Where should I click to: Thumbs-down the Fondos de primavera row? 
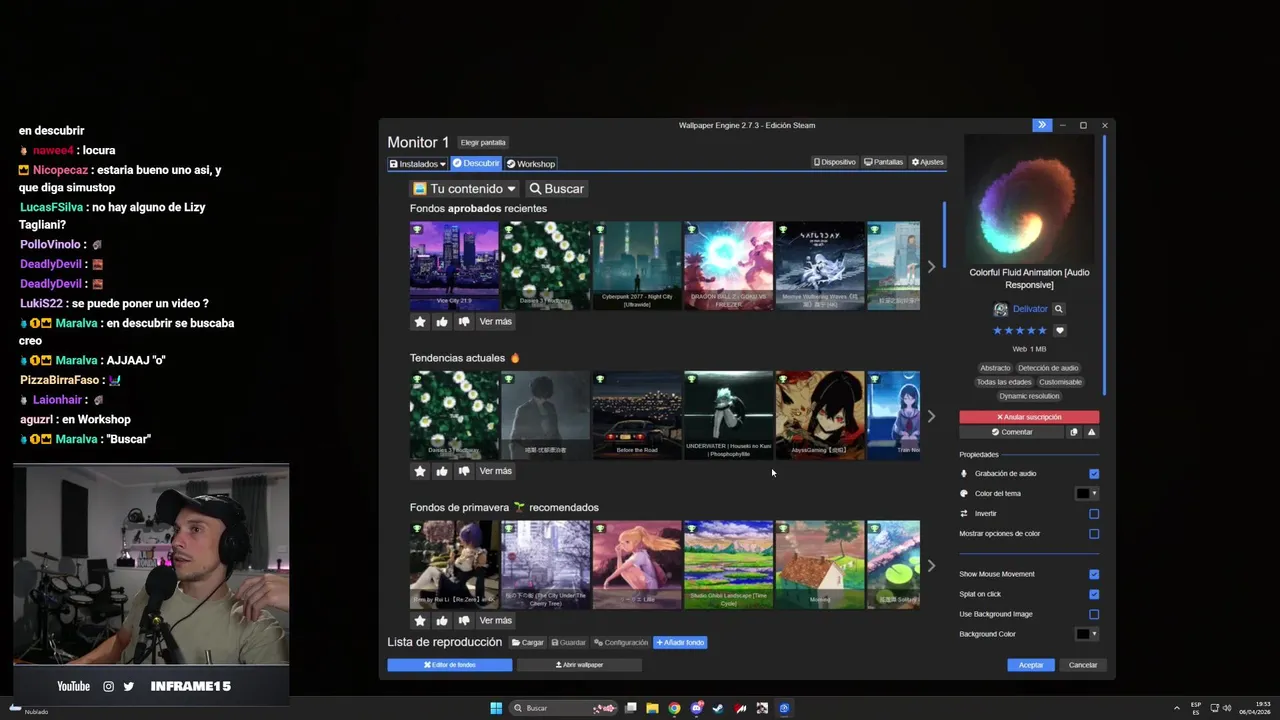[464, 620]
